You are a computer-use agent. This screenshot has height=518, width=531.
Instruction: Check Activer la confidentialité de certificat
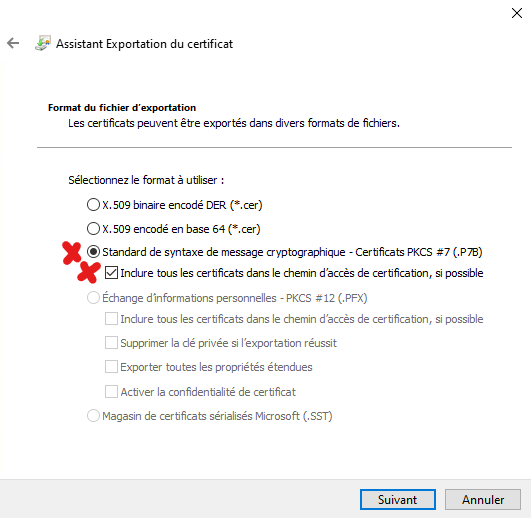point(111,392)
